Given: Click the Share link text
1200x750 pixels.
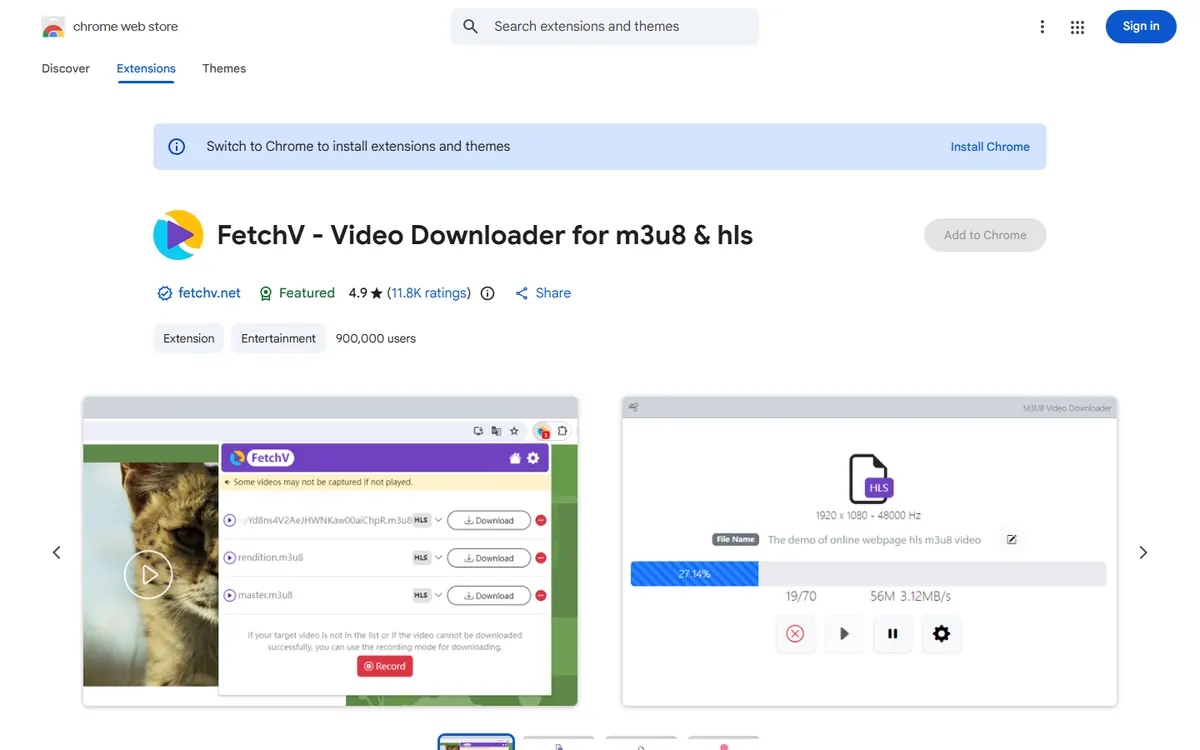Looking at the screenshot, I should pyautogui.click(x=553, y=294).
